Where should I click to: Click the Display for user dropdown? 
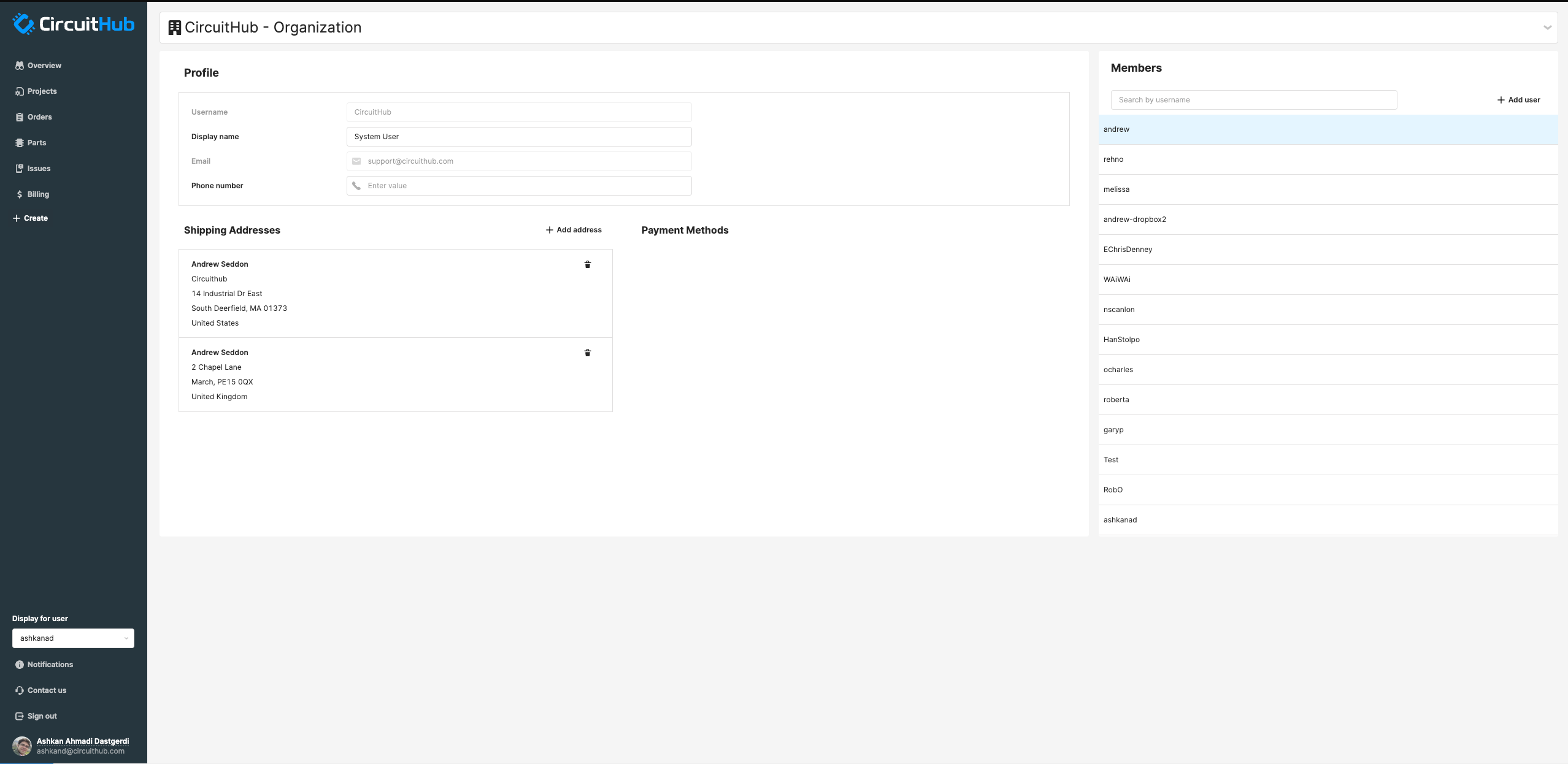[72, 638]
